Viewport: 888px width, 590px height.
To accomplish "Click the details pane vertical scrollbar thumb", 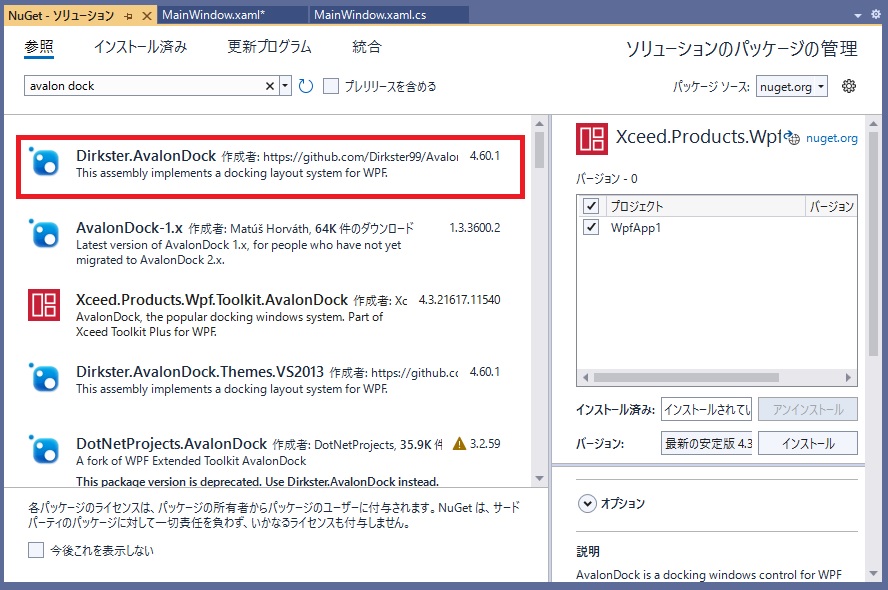I will (x=873, y=243).
